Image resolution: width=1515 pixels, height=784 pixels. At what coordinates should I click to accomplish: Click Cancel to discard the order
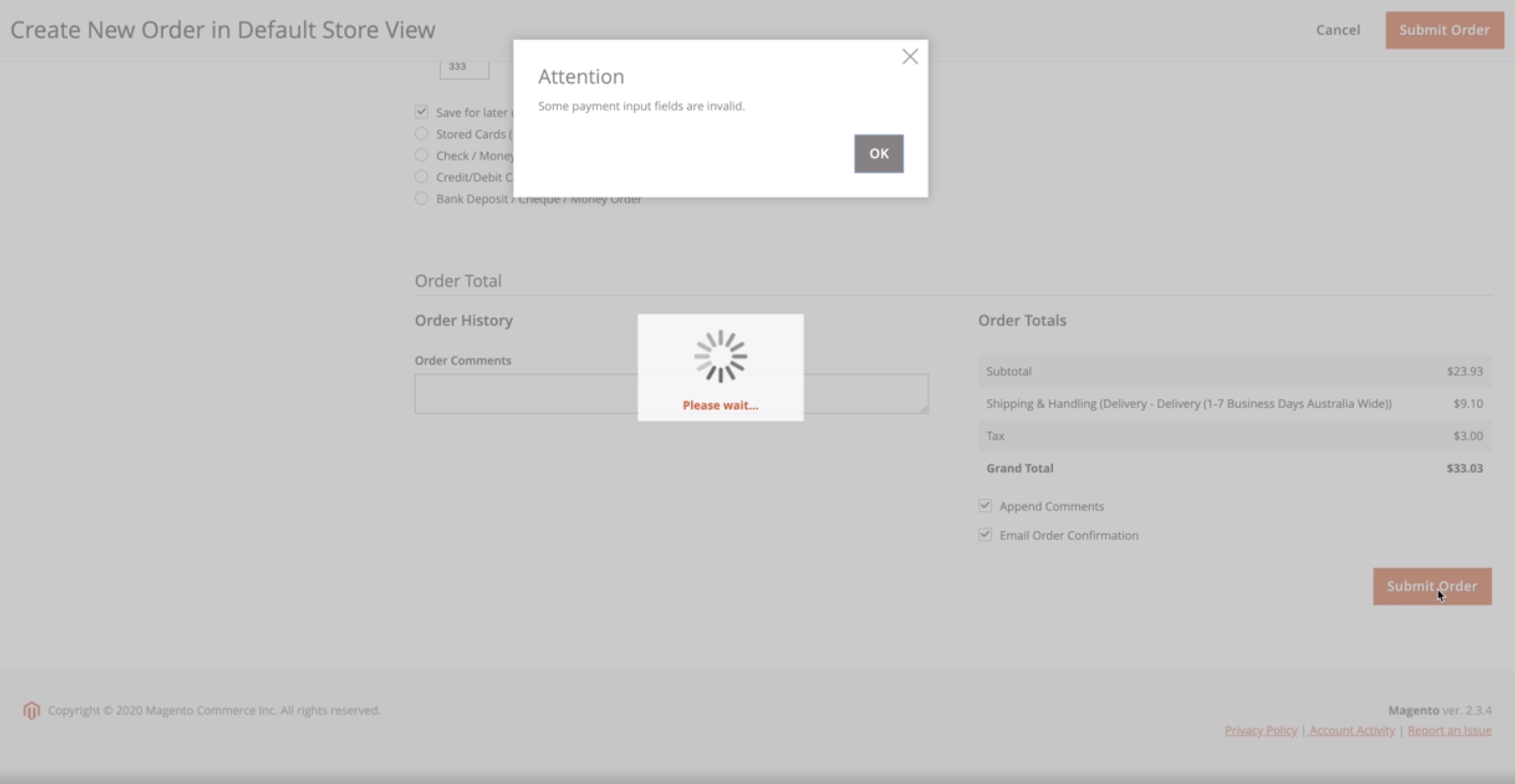click(x=1338, y=30)
